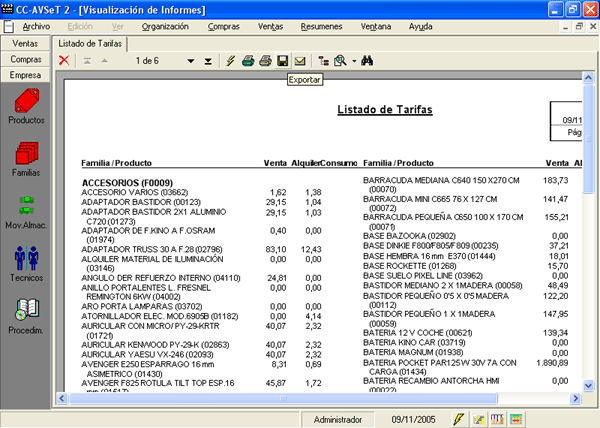
Task: Click the vertical scrollbar down arrow
Action: coord(588,386)
